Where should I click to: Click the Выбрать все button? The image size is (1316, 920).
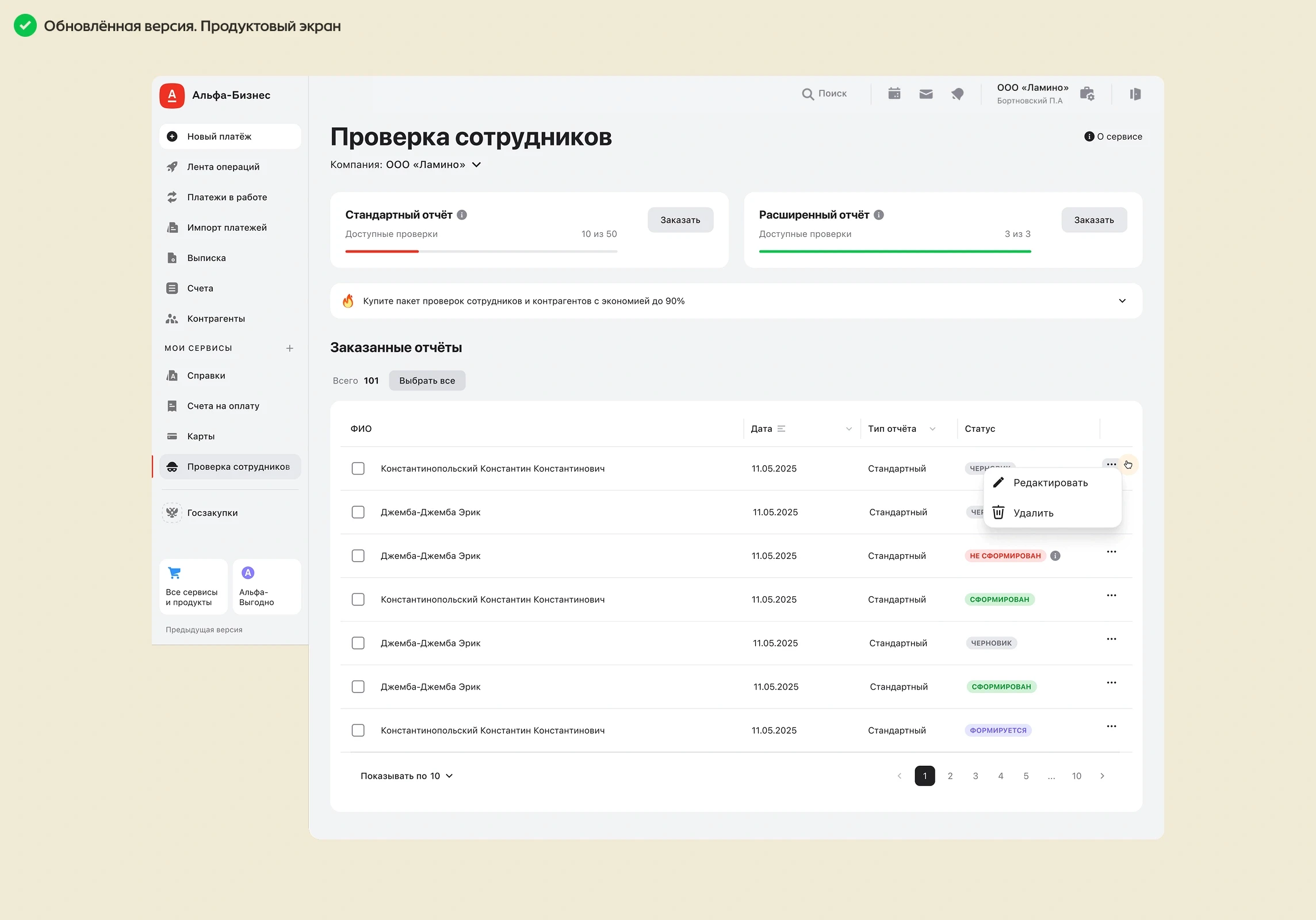pyautogui.click(x=427, y=381)
